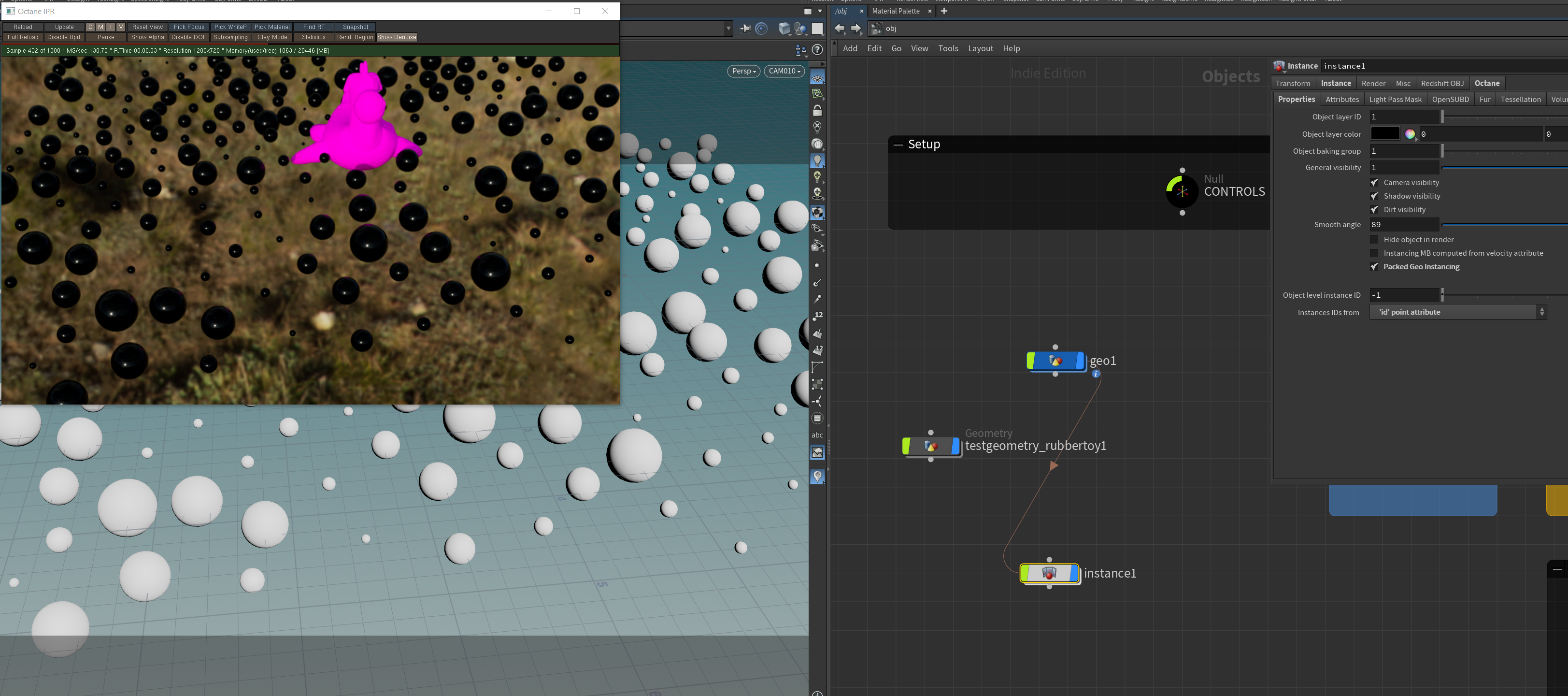Uncheck Camera visibility checkbox

(x=1374, y=183)
